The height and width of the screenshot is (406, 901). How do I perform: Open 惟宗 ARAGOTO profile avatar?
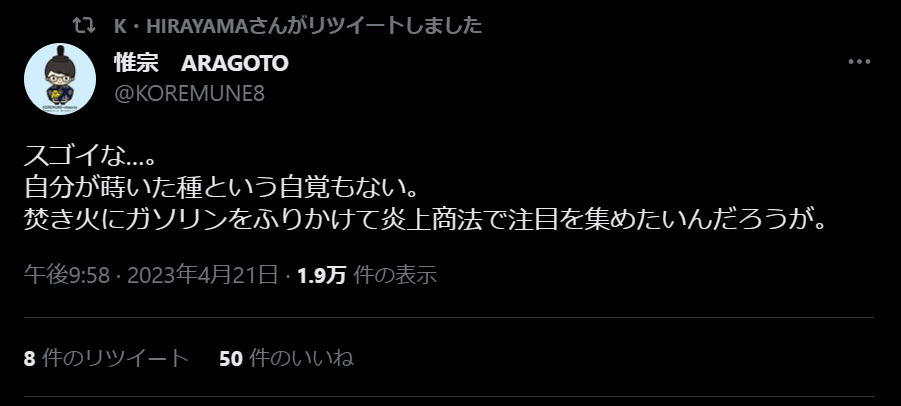click(60, 79)
